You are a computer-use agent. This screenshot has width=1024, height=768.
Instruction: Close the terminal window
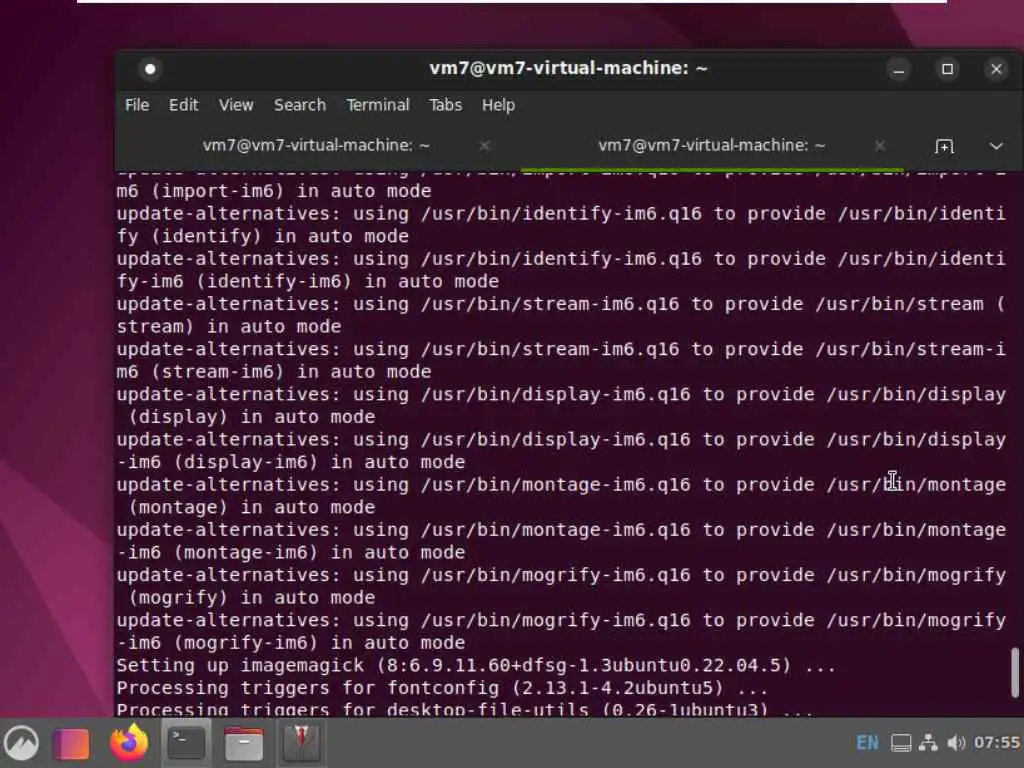tap(996, 69)
